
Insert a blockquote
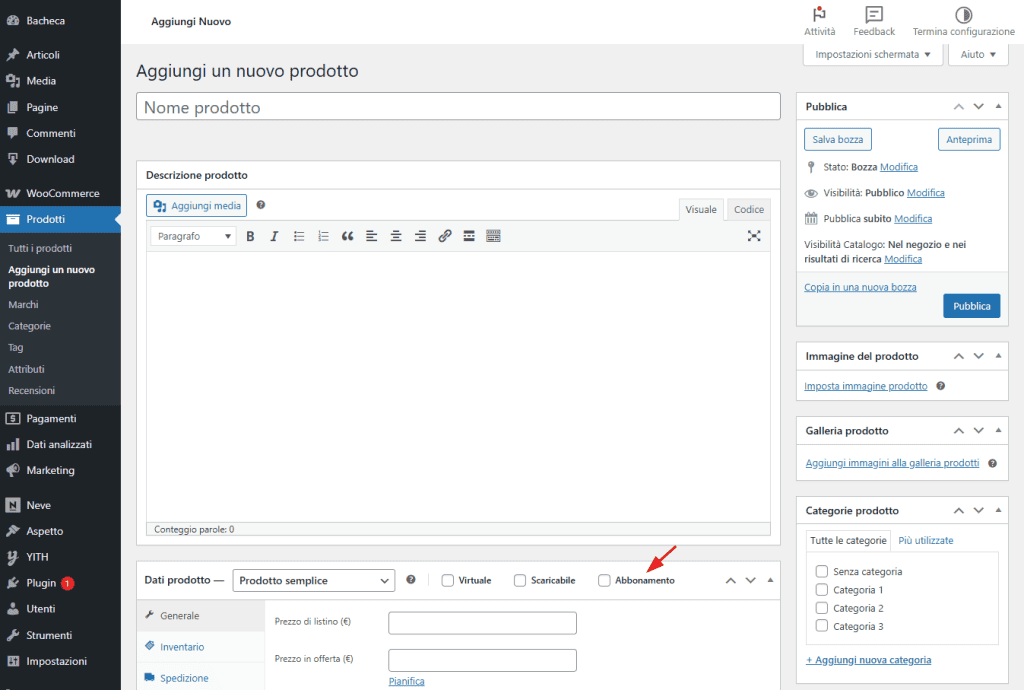[x=347, y=236]
